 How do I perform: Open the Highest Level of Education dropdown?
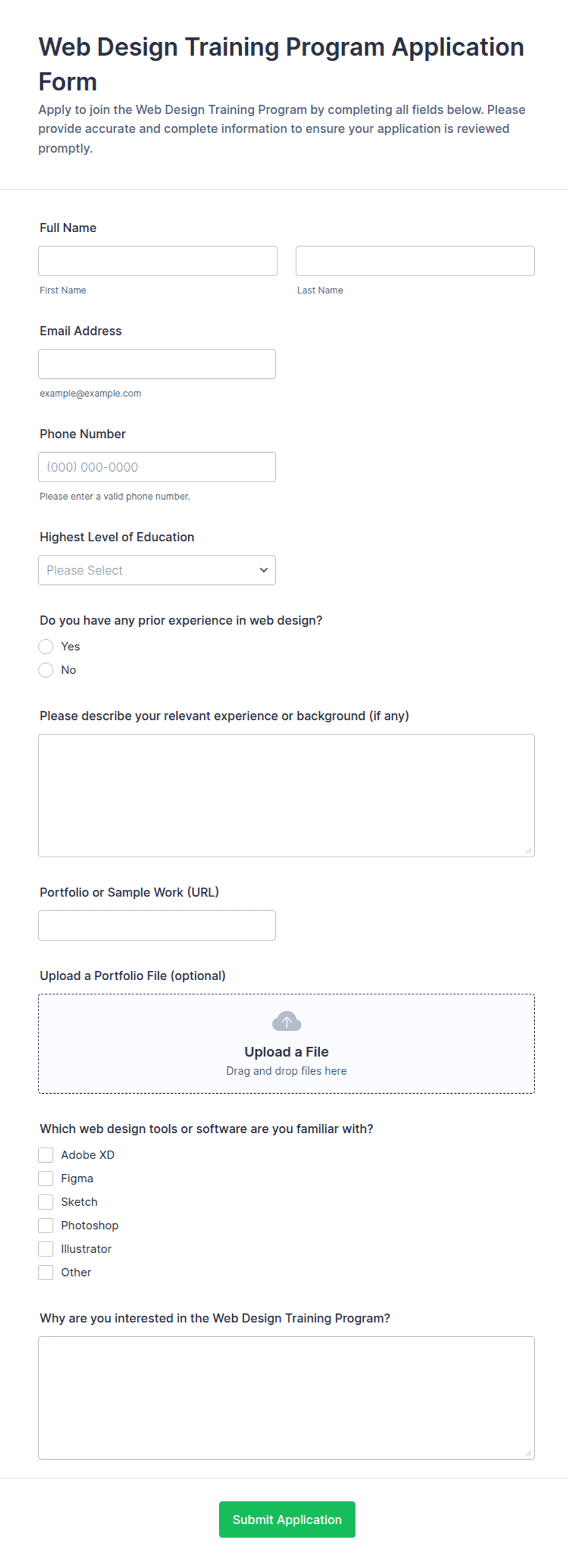point(157,570)
